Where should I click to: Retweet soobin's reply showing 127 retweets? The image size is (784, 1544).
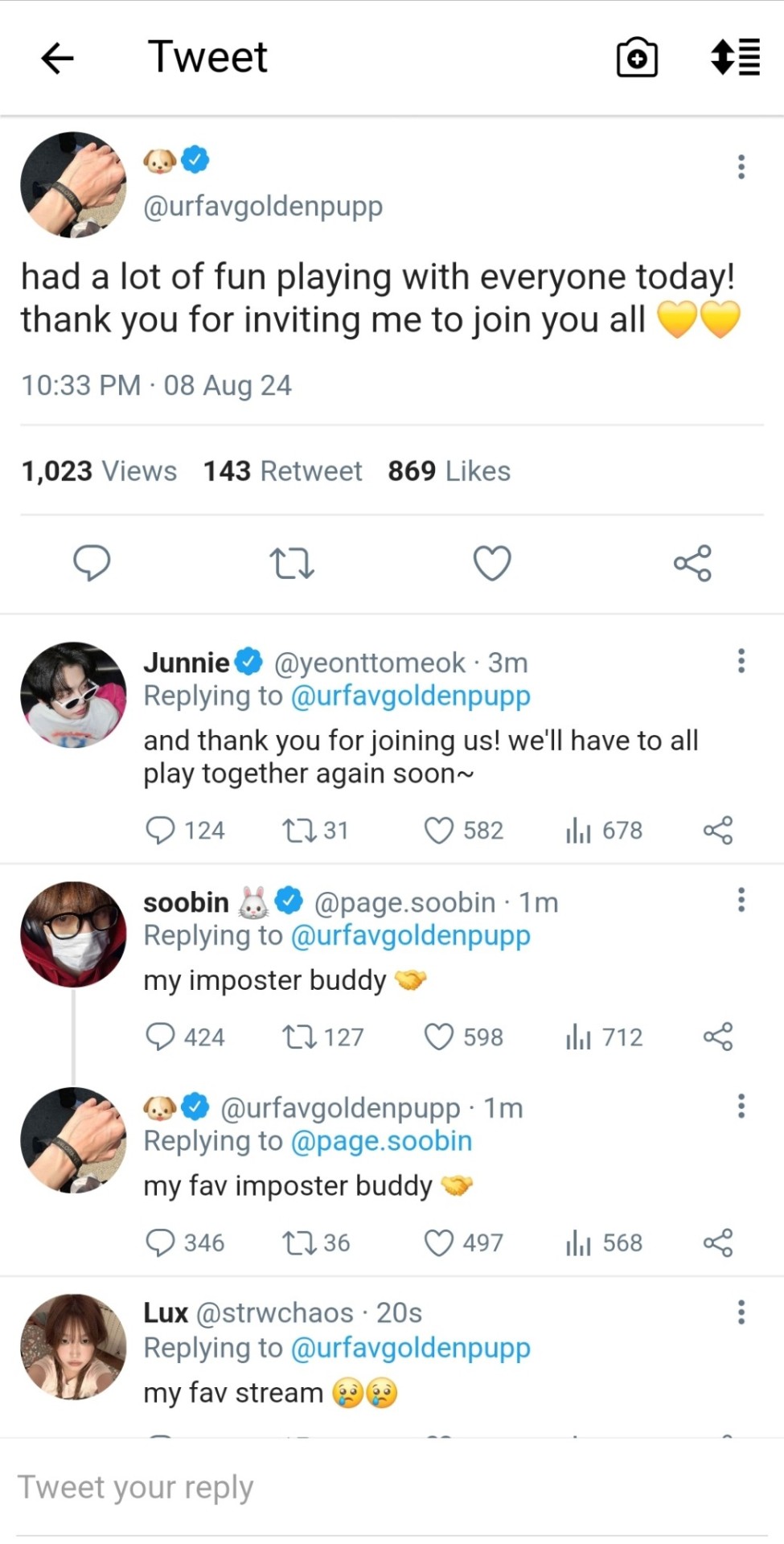click(x=299, y=1037)
